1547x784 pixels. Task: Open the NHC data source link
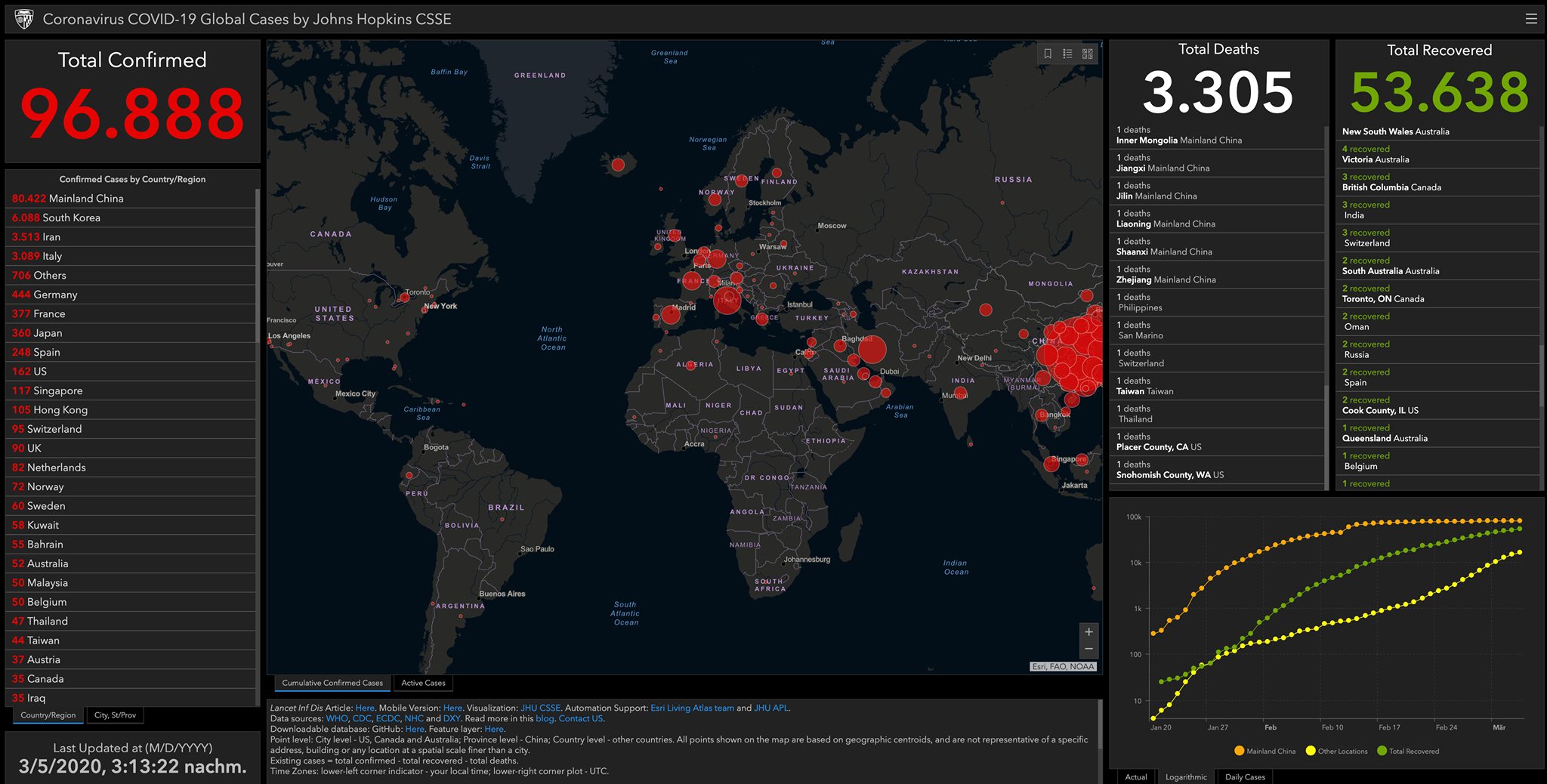click(x=414, y=719)
